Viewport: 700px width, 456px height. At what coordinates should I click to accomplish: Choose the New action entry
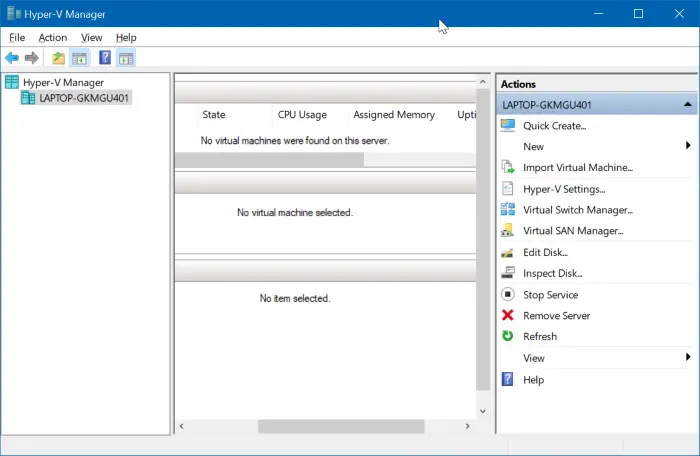tap(533, 146)
